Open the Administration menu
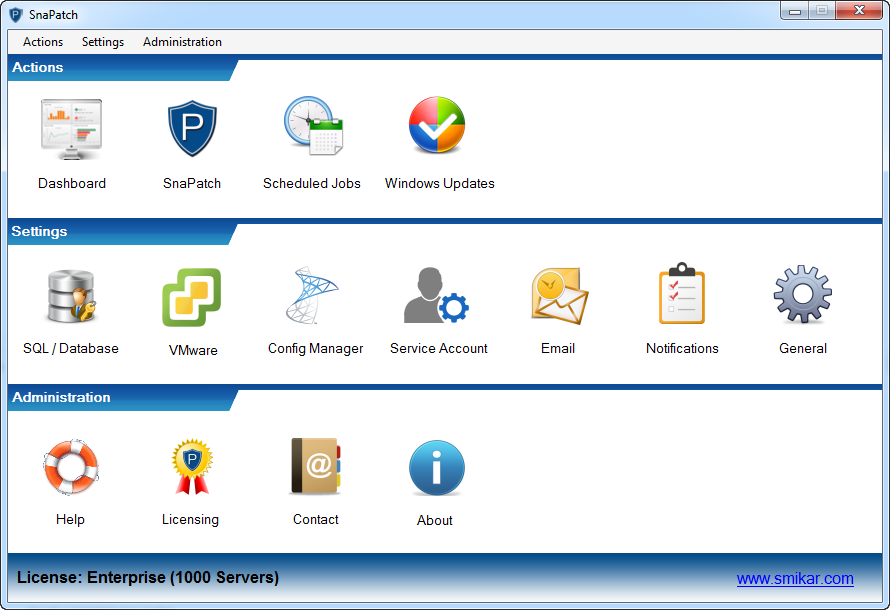 pyautogui.click(x=182, y=42)
